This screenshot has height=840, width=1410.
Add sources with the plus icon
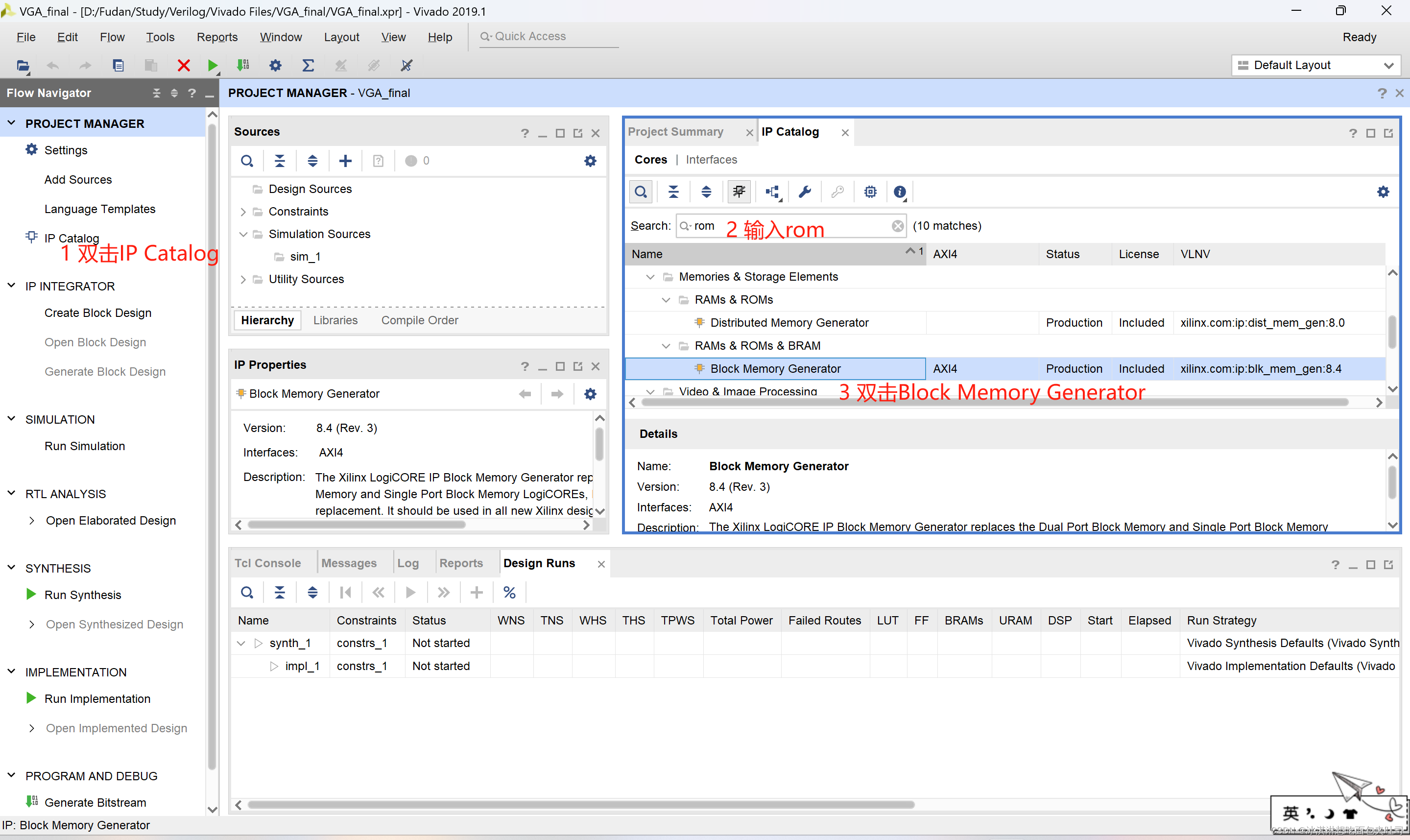tap(345, 161)
